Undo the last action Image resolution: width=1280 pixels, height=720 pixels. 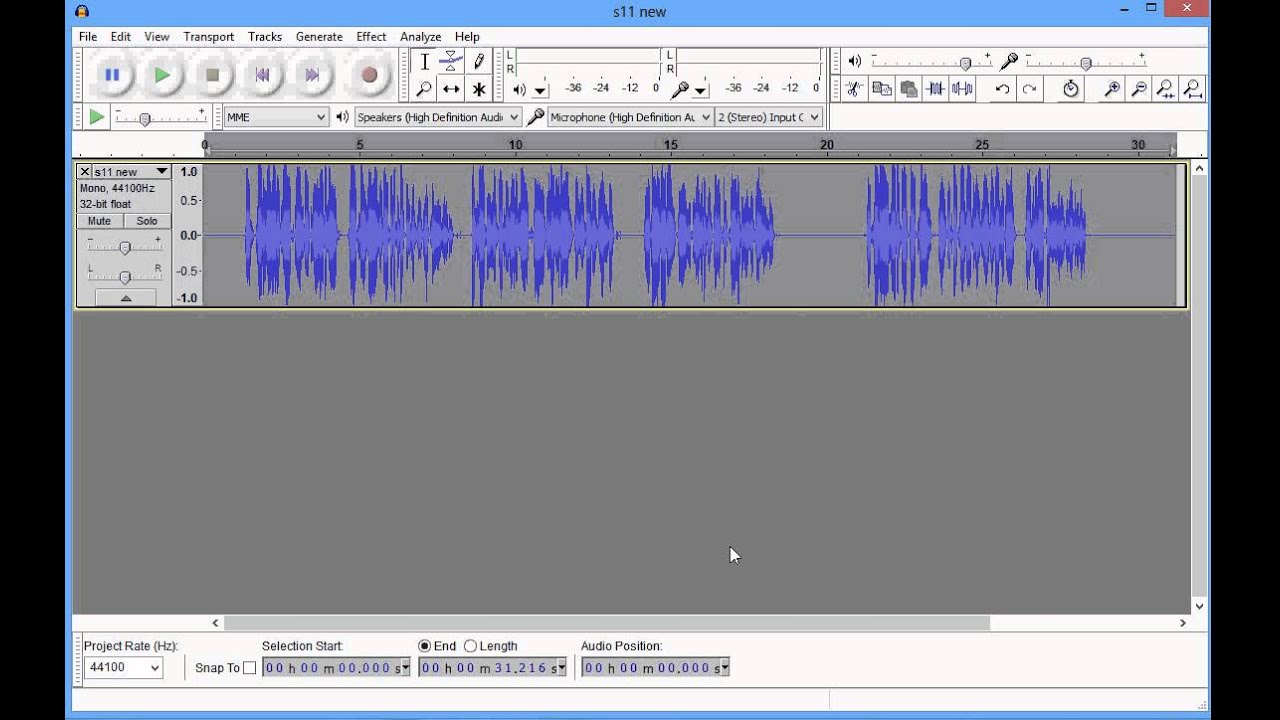point(1002,89)
